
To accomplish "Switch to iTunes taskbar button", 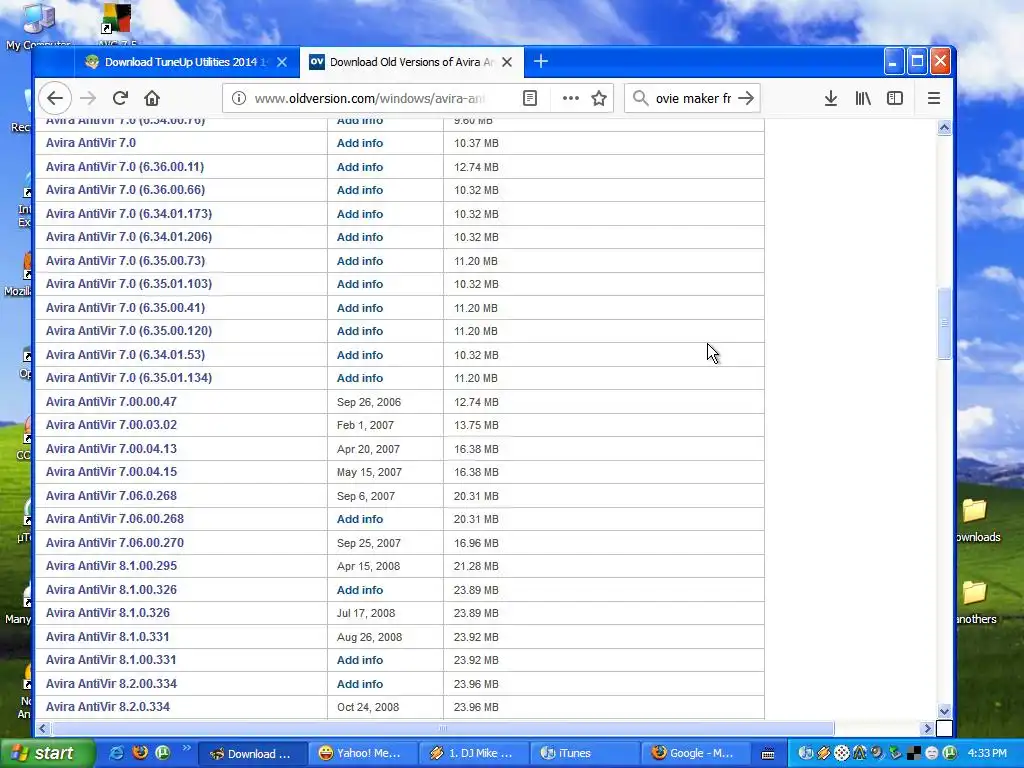I will point(583,754).
